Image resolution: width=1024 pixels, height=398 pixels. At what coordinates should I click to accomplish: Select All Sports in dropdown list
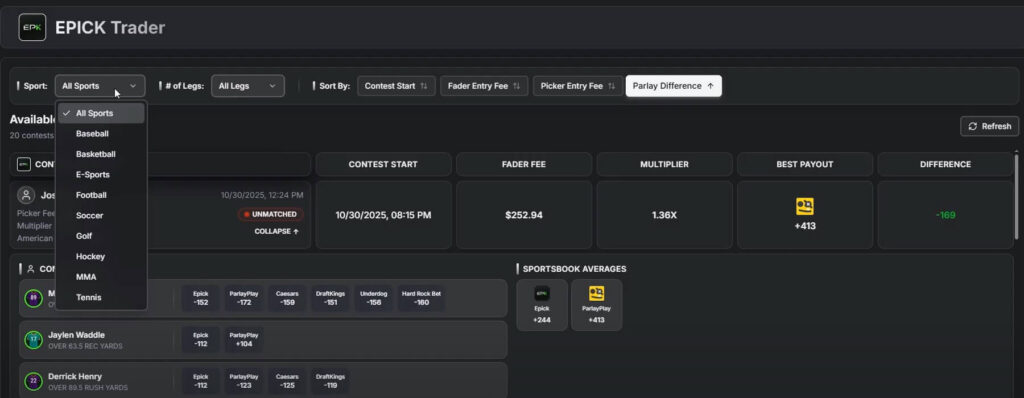tap(101, 113)
